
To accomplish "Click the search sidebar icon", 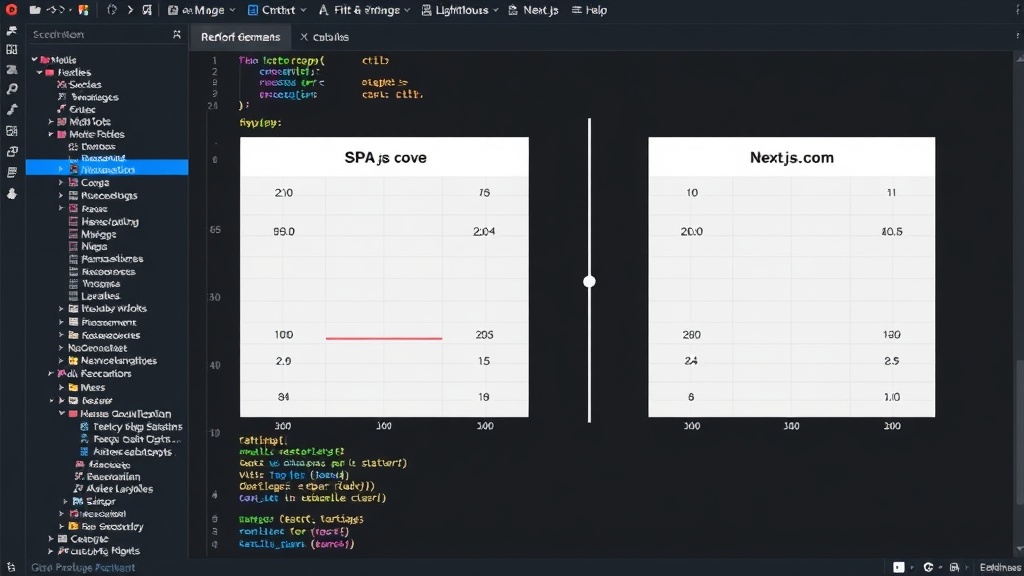I will click(12, 89).
